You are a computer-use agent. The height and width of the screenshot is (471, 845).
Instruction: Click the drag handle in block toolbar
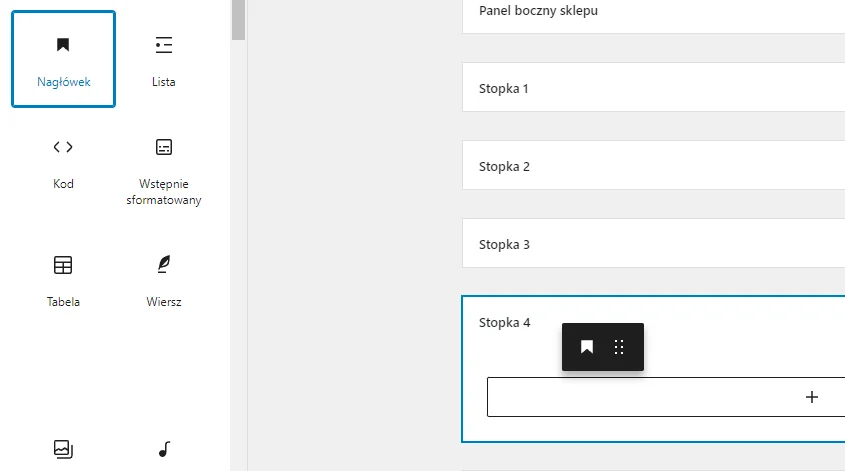619,347
